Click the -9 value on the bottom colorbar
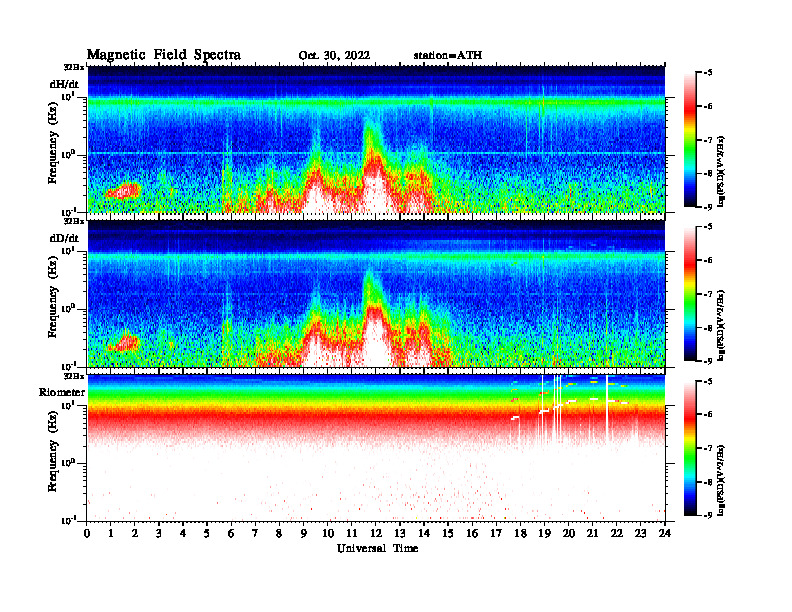 707,515
